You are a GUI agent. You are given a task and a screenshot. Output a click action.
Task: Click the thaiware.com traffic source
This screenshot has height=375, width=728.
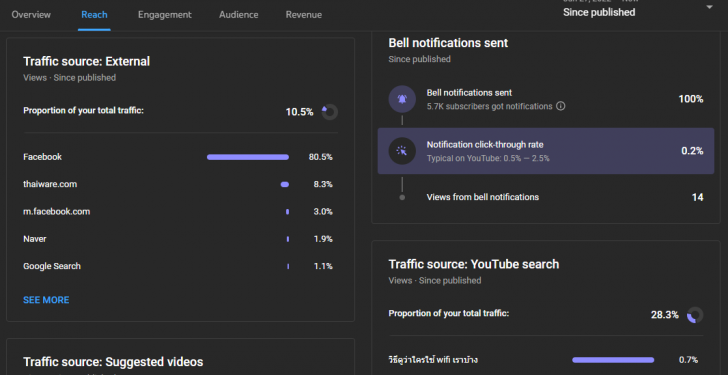tap(50, 184)
